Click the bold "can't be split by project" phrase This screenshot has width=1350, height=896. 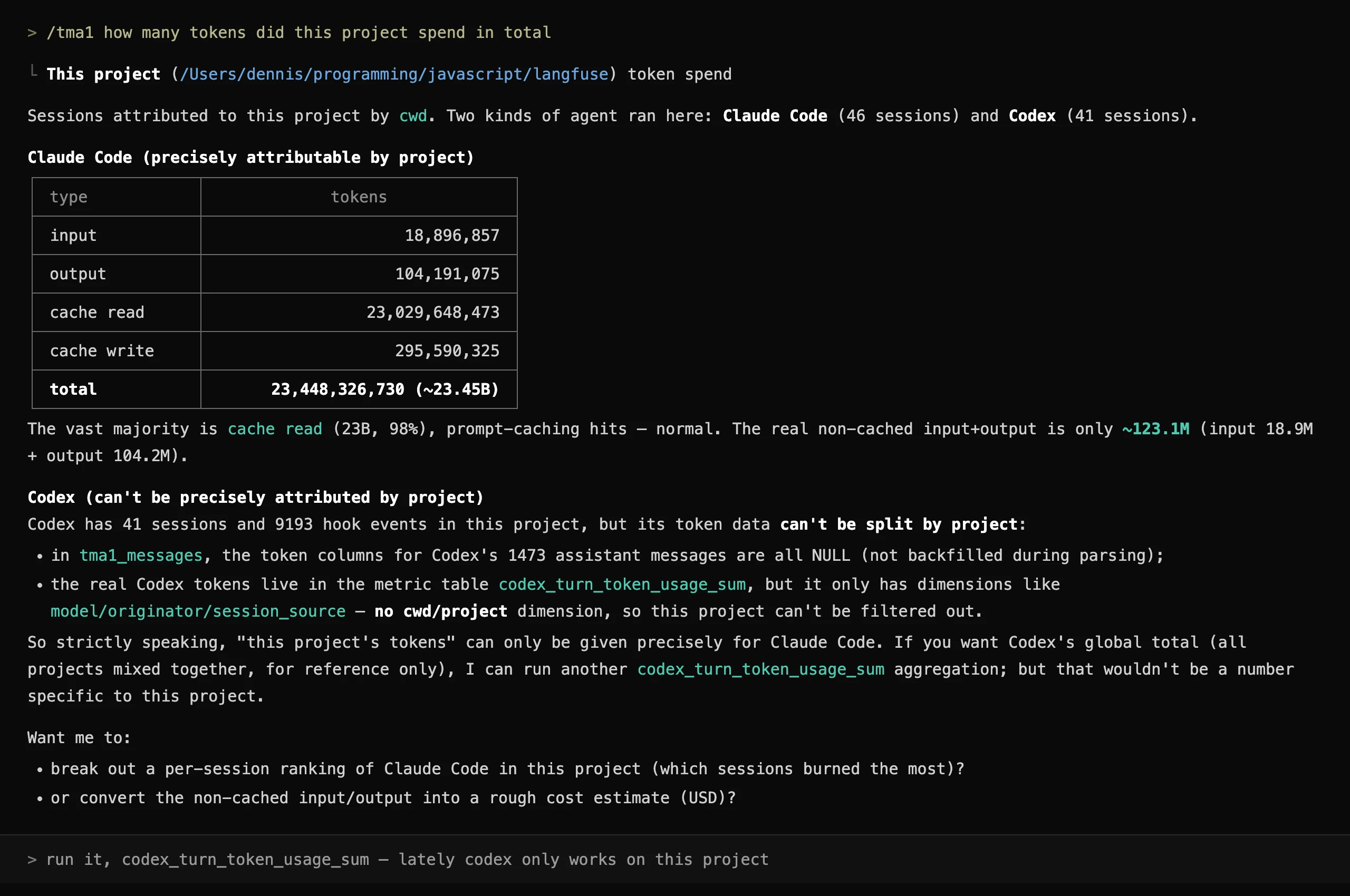[x=898, y=524]
